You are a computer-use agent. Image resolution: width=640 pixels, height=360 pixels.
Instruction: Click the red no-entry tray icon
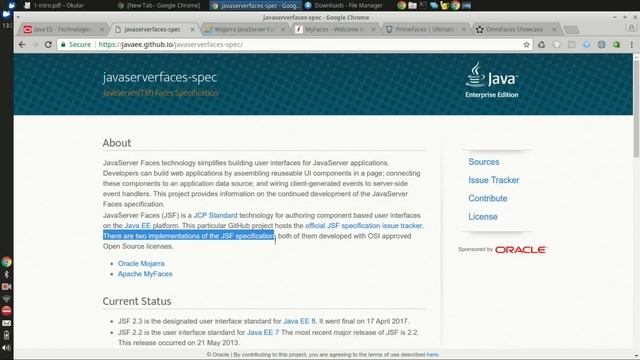(x=7, y=311)
